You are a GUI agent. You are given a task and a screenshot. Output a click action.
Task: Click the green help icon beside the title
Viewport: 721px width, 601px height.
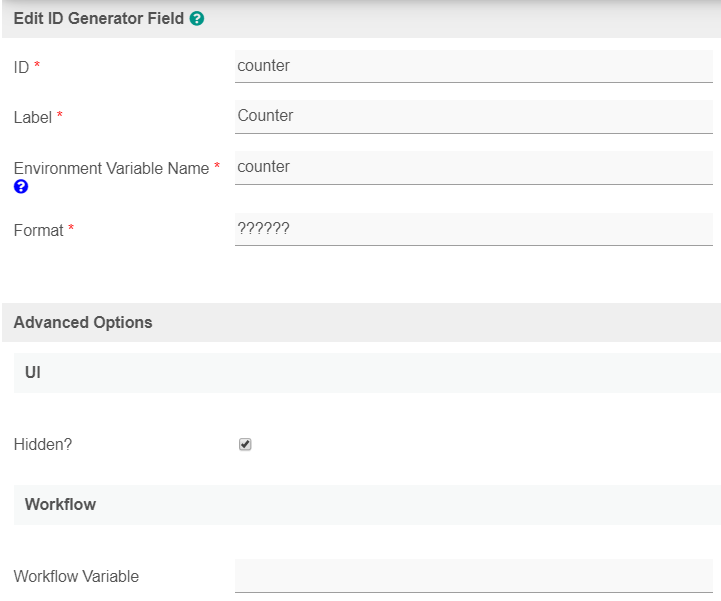(x=197, y=18)
